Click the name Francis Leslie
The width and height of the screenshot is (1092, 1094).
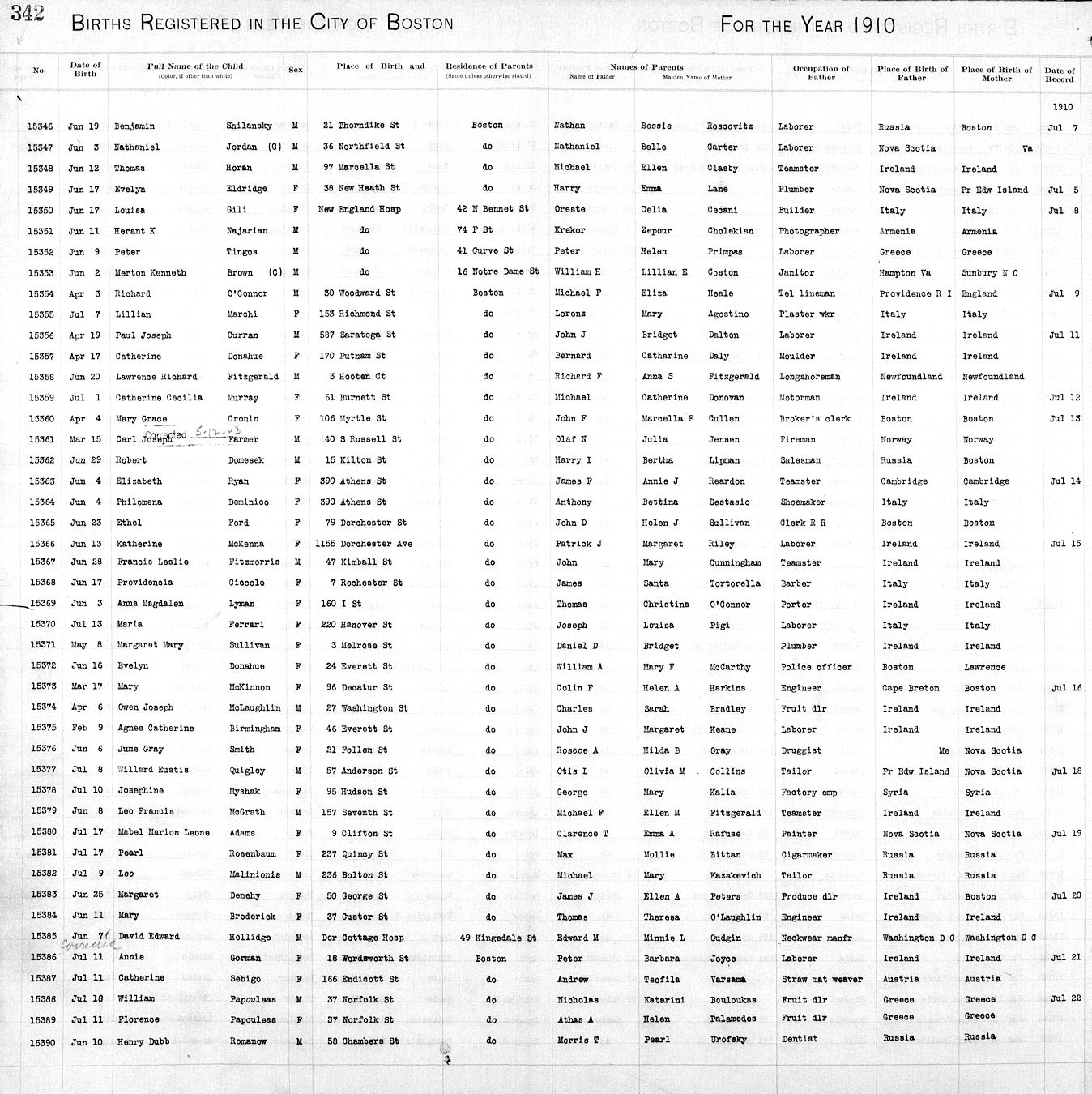152,562
